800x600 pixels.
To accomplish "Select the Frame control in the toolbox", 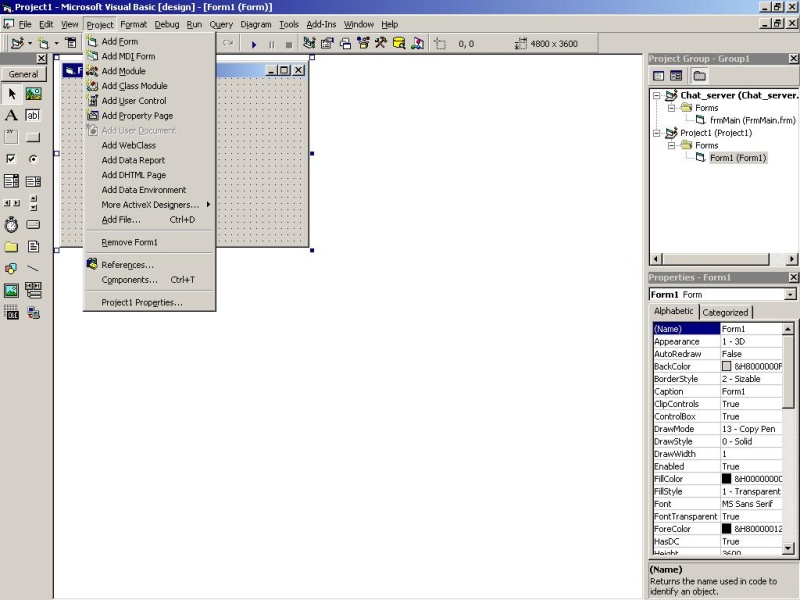I will 11,137.
